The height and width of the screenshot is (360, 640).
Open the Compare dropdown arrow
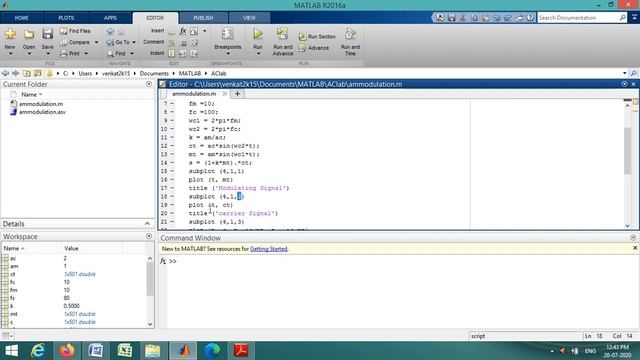coord(96,42)
